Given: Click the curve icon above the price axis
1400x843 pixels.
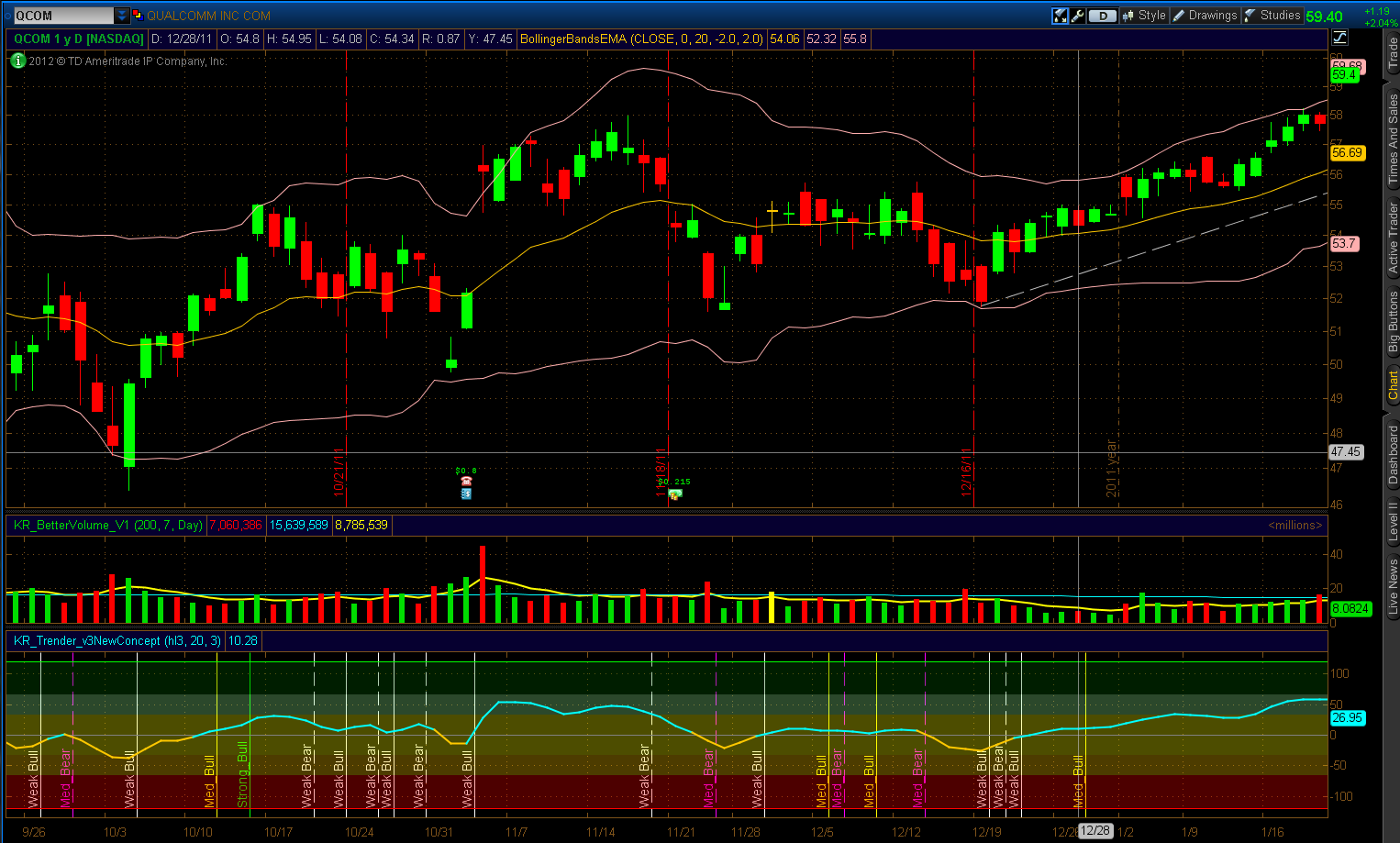Looking at the screenshot, I should coord(1339,38).
